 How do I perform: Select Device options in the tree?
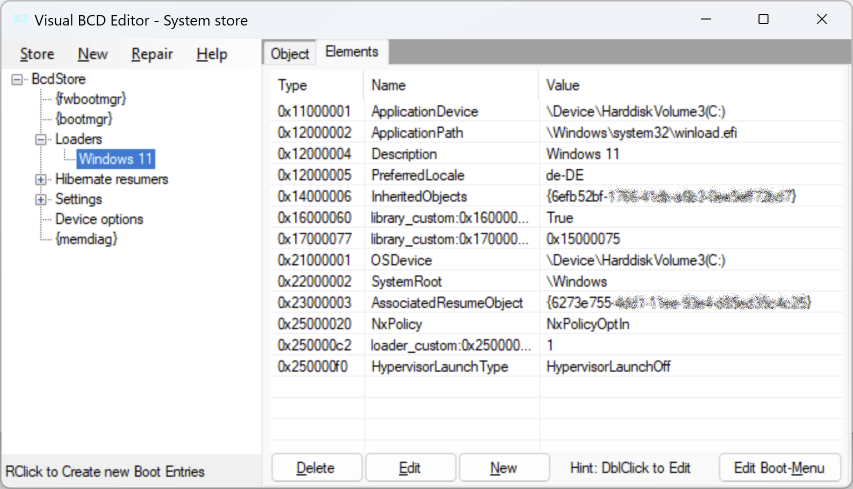point(99,219)
